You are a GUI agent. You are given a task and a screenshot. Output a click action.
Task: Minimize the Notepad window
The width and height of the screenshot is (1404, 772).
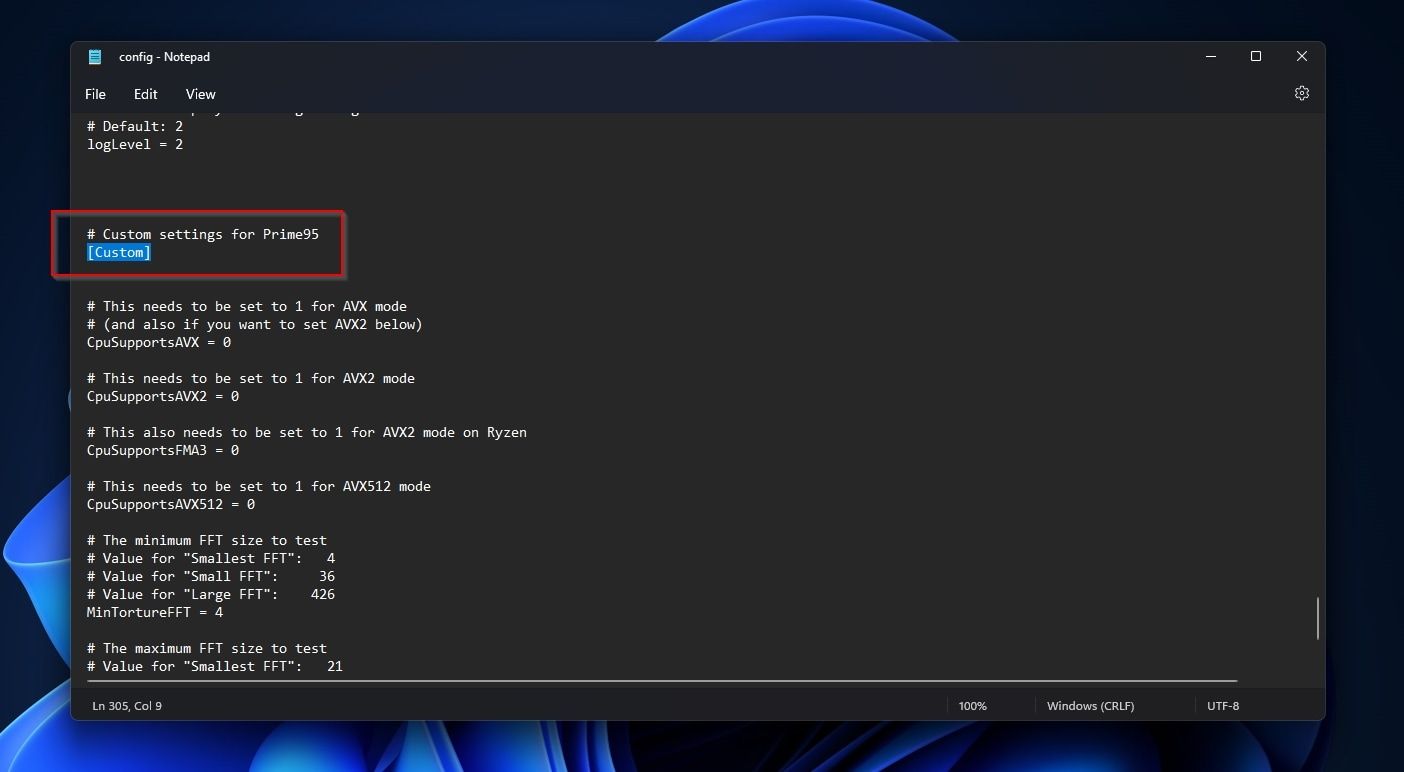(1210, 57)
